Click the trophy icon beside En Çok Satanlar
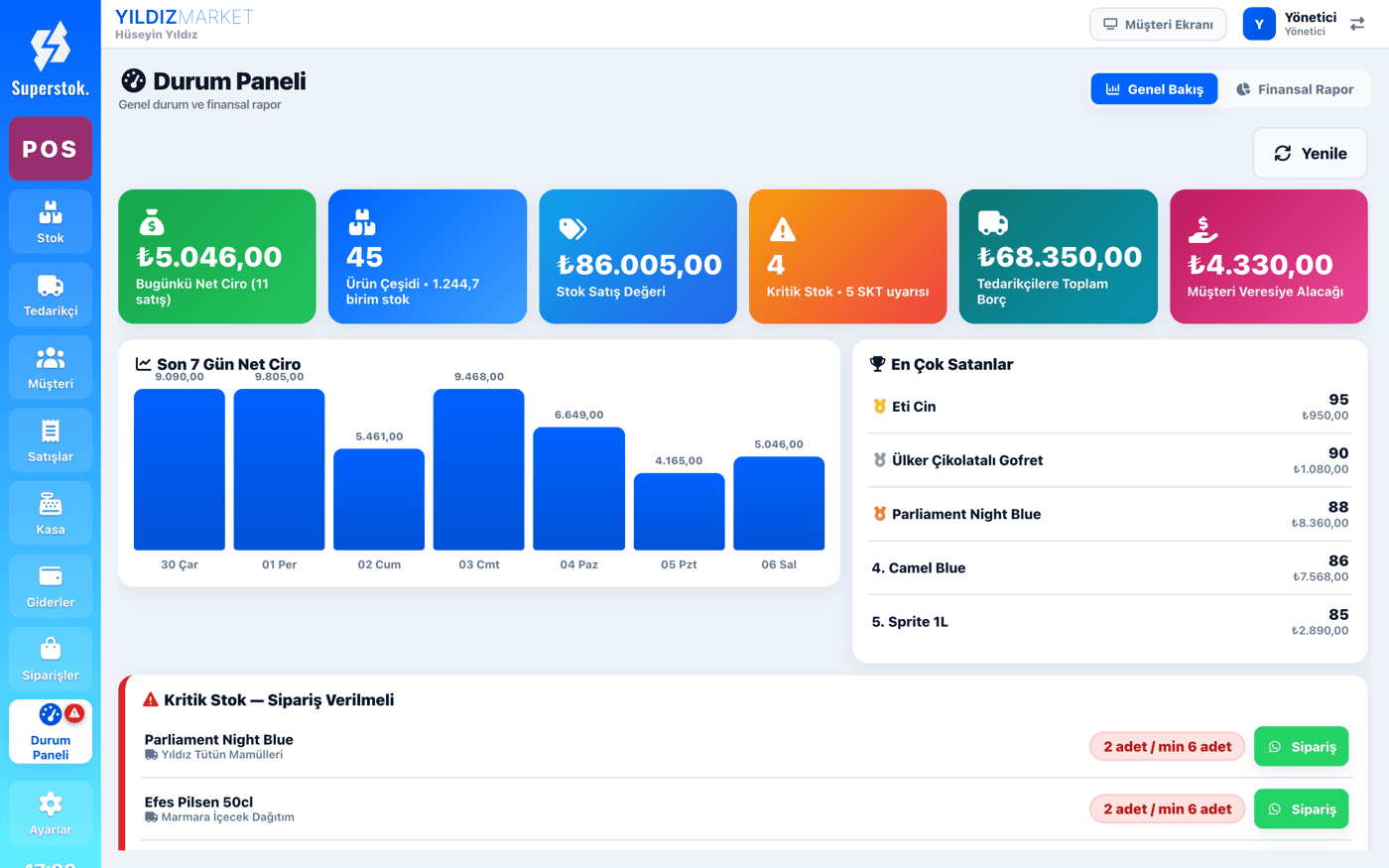1389x868 pixels. (x=878, y=364)
